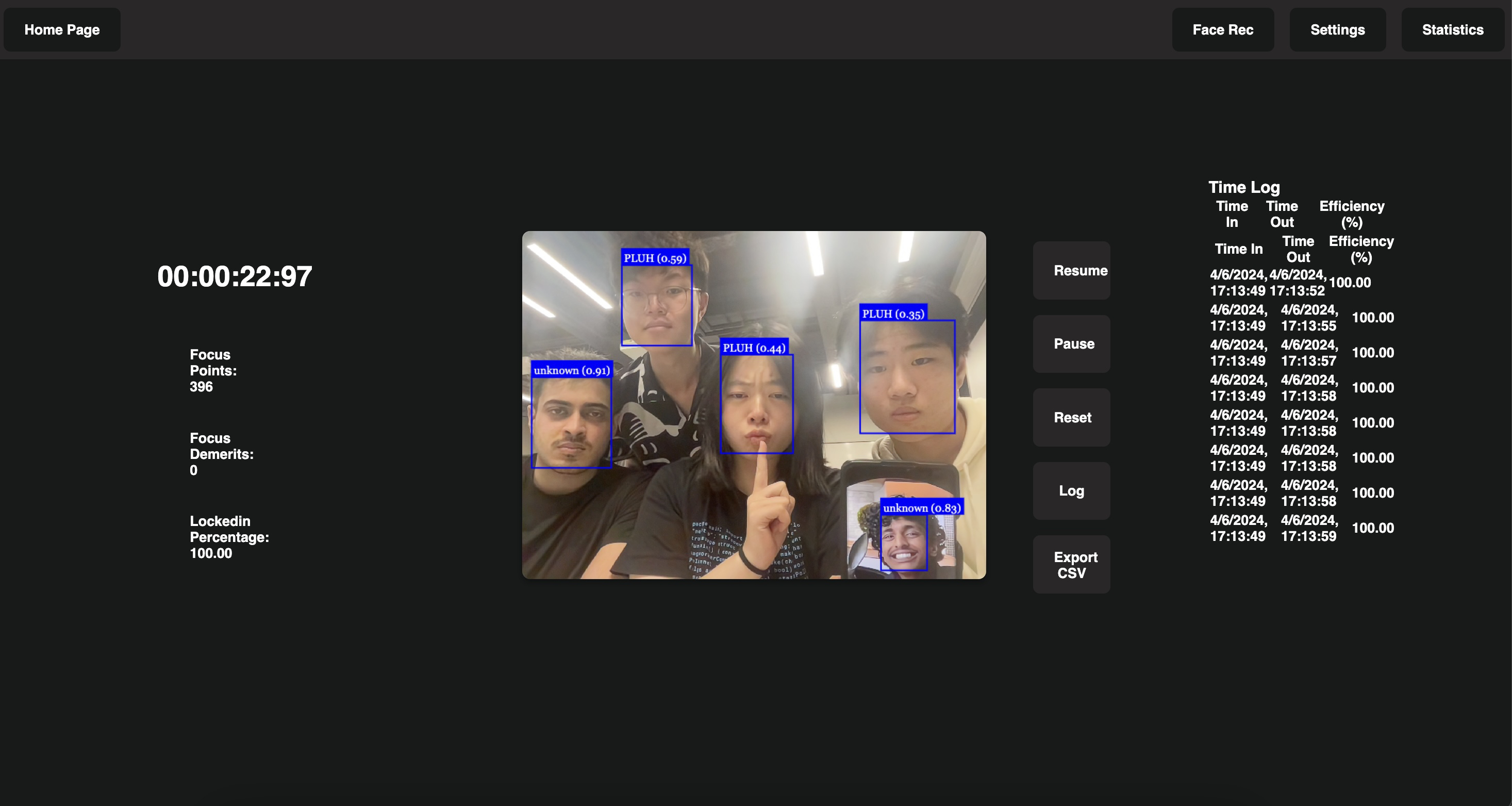This screenshot has height=806, width=1512.
Task: Click the PLUH (0.59) face label
Action: [655, 258]
